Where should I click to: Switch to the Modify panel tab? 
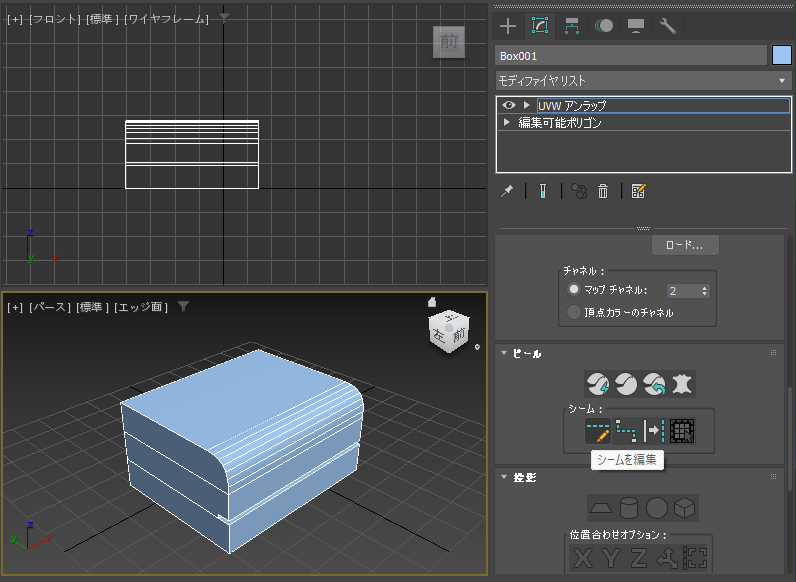(540, 25)
